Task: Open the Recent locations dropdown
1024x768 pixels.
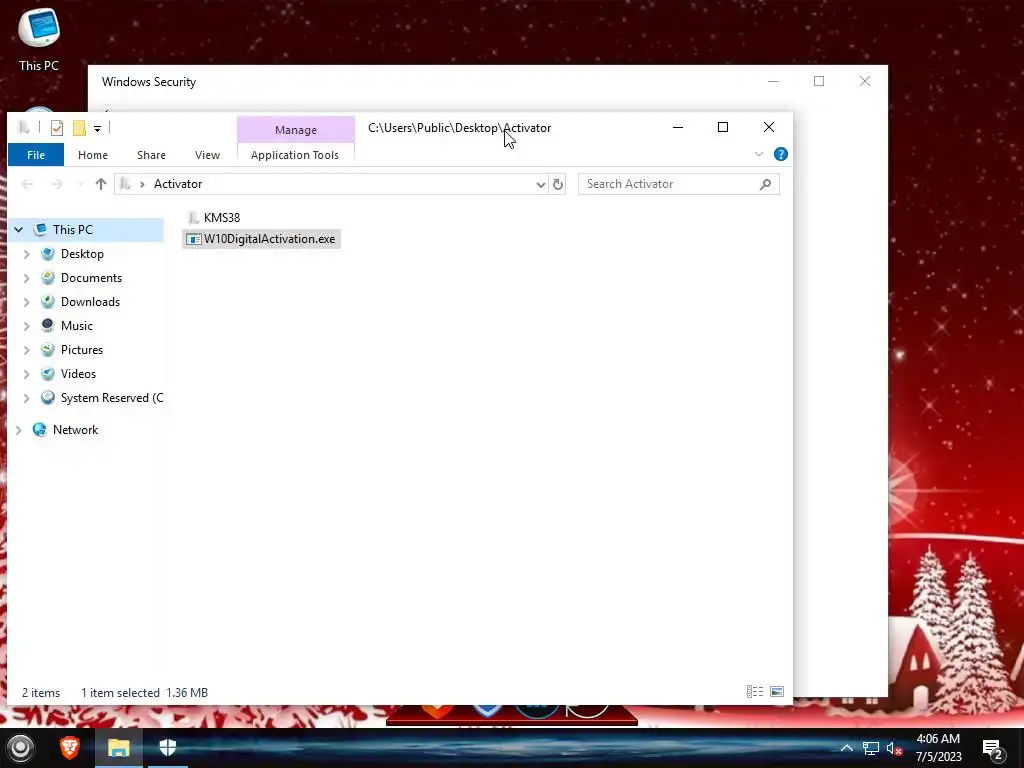Action: [80, 184]
